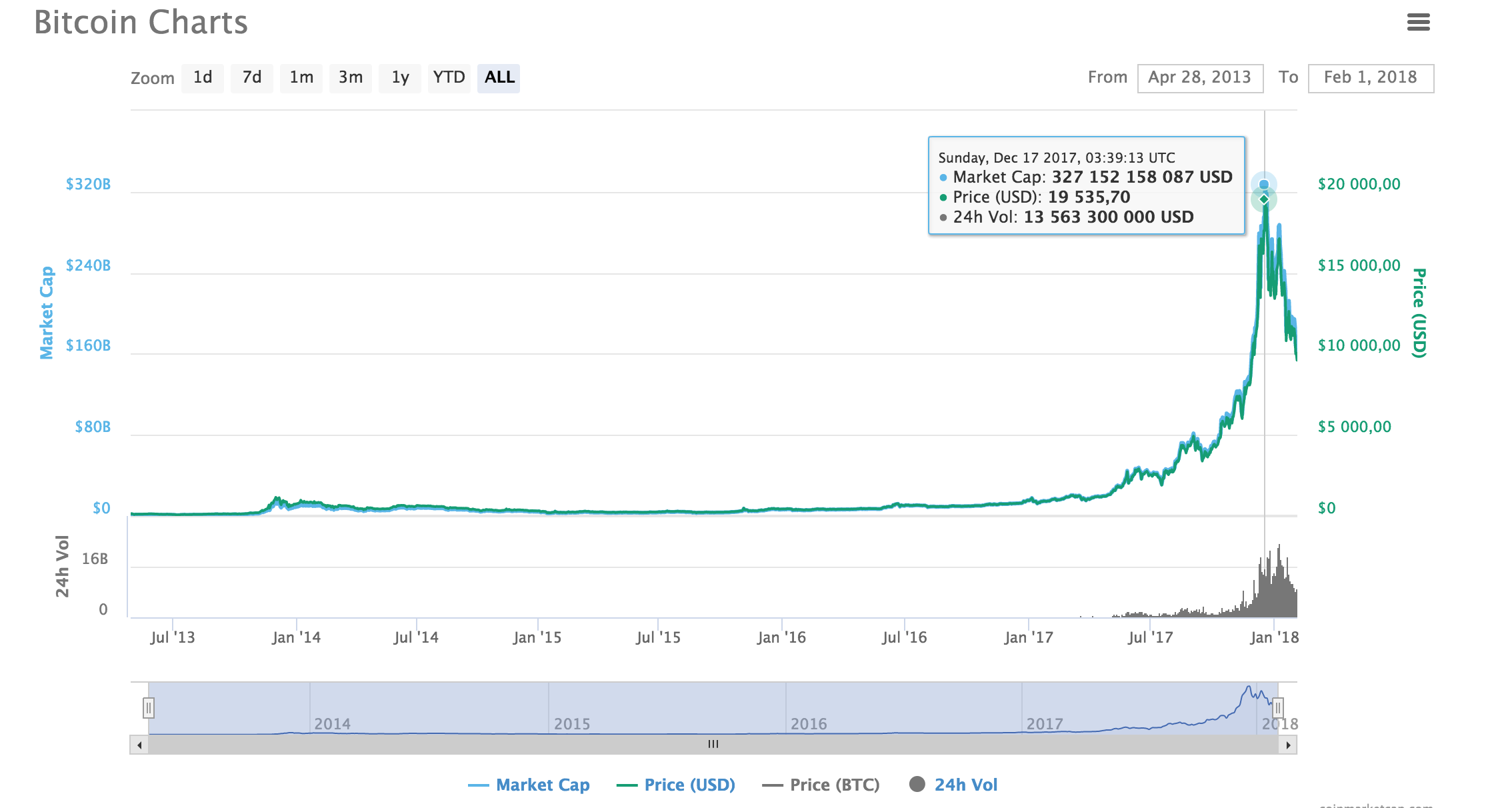Set zoom range to 1y
This screenshot has width=1512, height=808.
[400, 78]
